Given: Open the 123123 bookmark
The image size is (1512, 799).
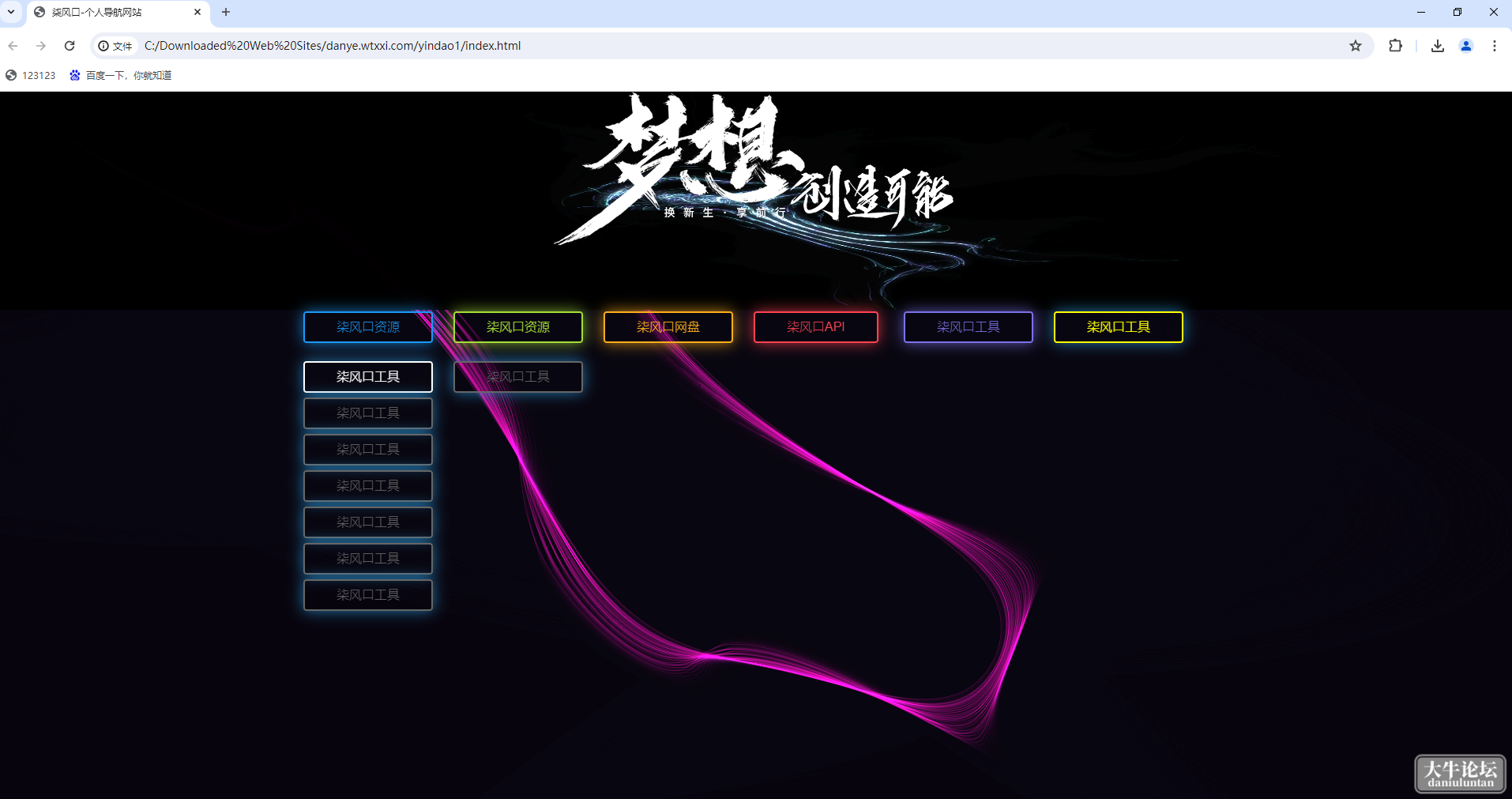Looking at the screenshot, I should tap(31, 75).
